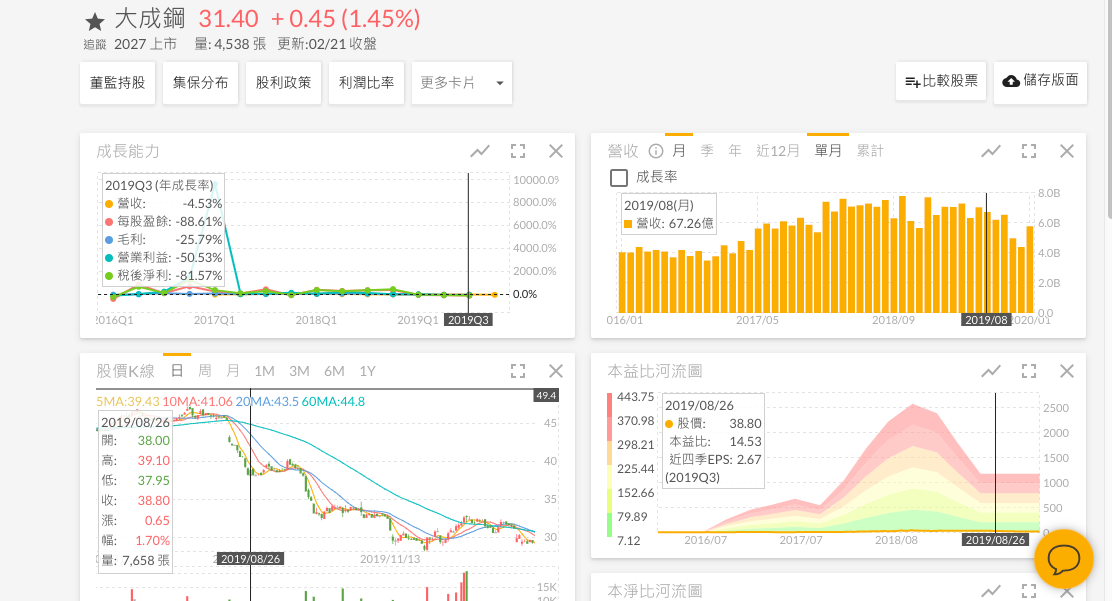Expand 成長能力 card to fullscreen
This screenshot has width=1112, height=601.
point(518,151)
